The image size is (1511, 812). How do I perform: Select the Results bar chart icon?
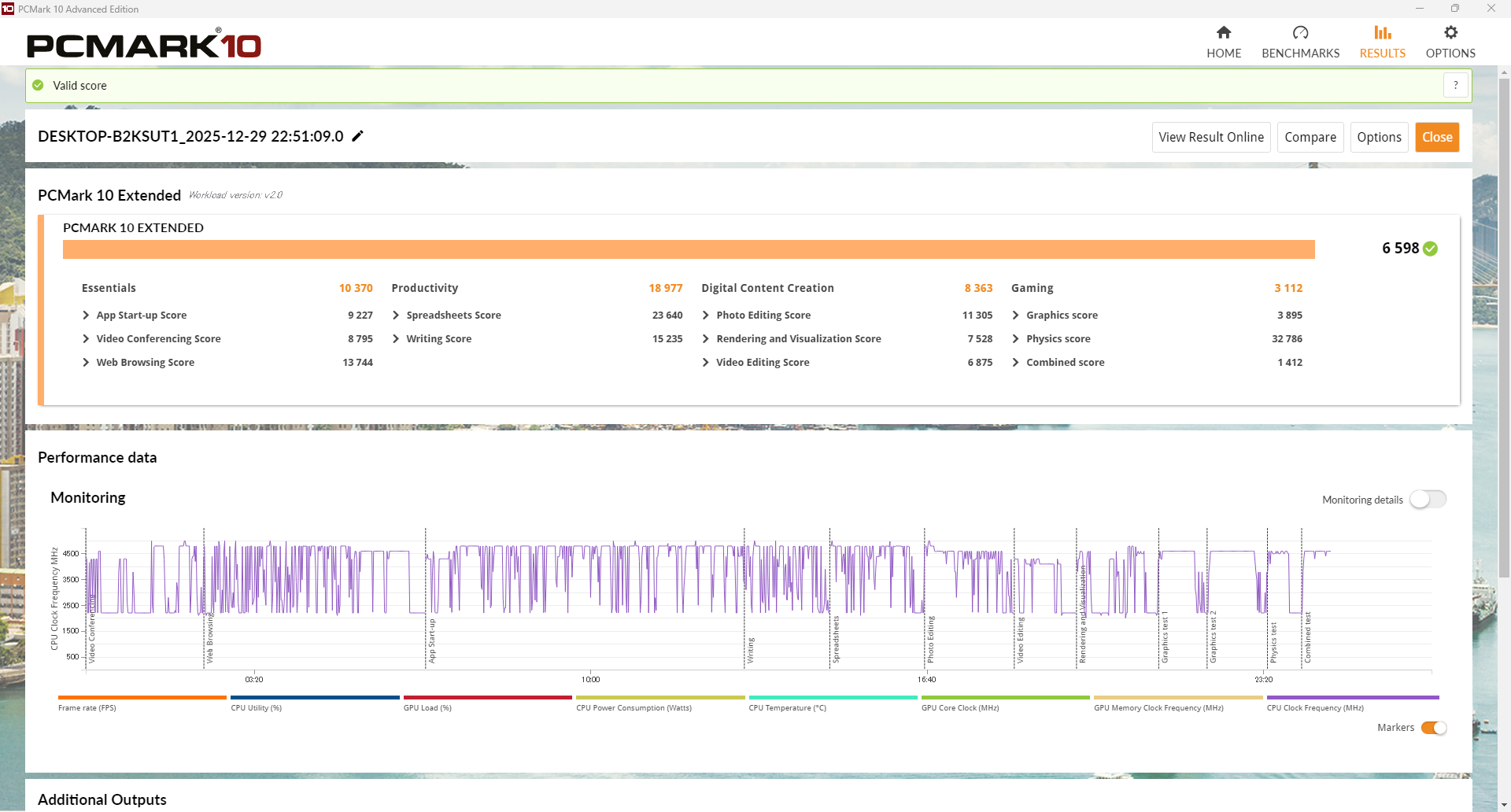click(1382, 33)
